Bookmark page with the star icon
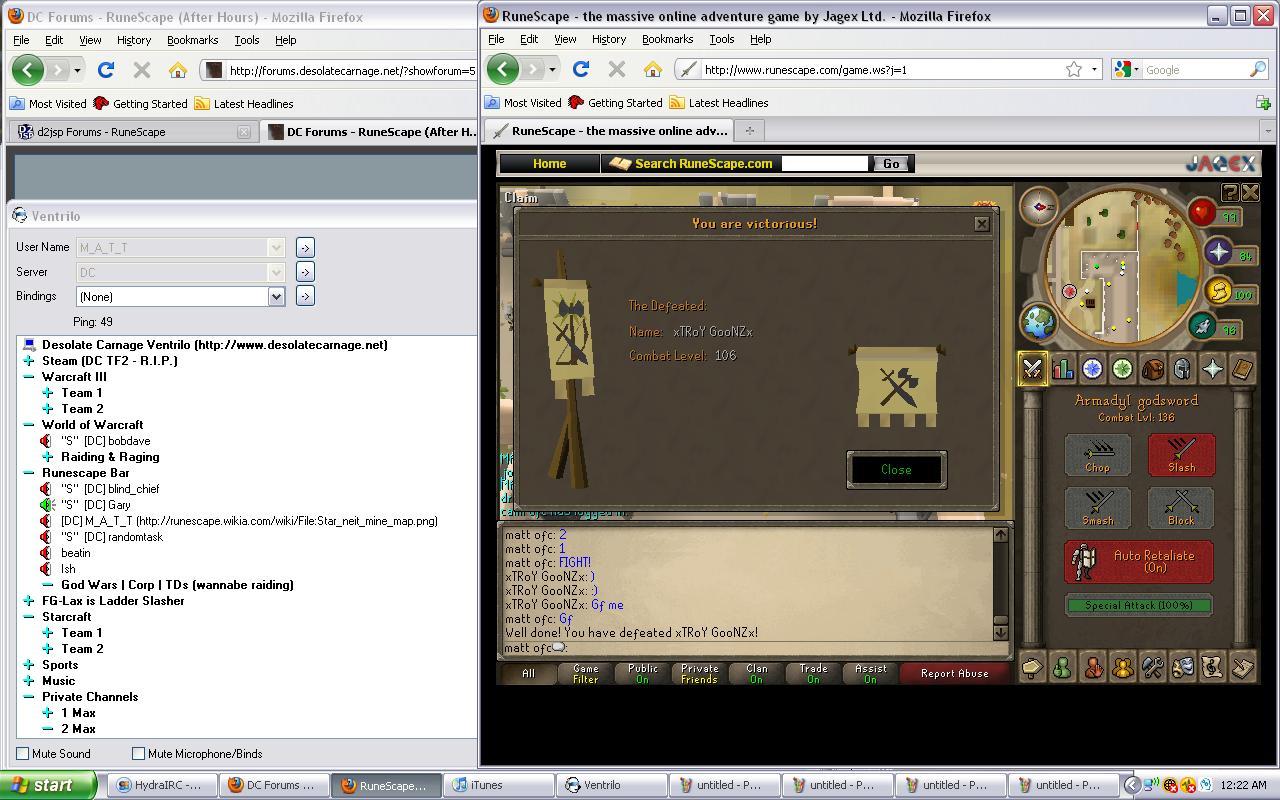The width and height of the screenshot is (1280, 800). pos(1074,69)
